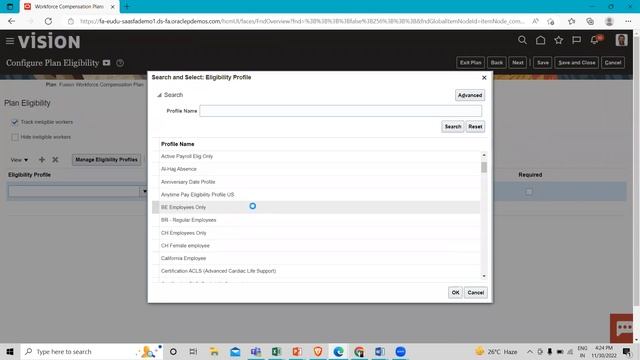
Task: Open Windows Start menu
Action: tap(10, 351)
